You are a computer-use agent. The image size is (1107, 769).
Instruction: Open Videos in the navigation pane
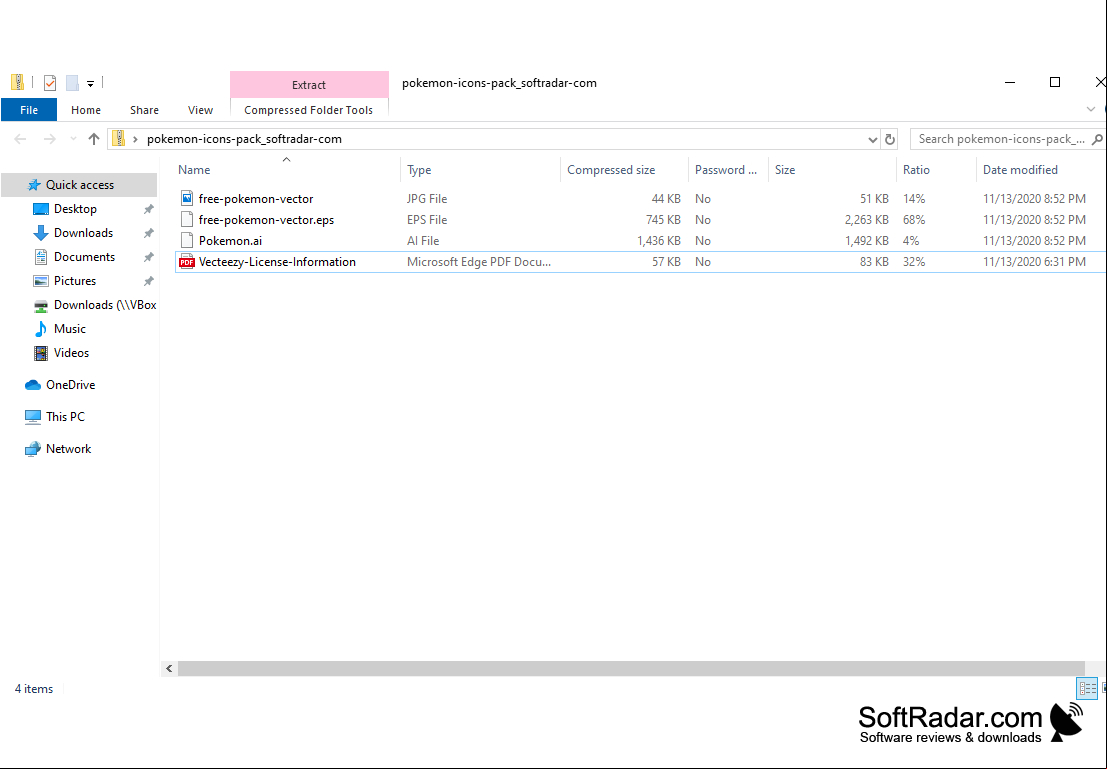click(71, 353)
